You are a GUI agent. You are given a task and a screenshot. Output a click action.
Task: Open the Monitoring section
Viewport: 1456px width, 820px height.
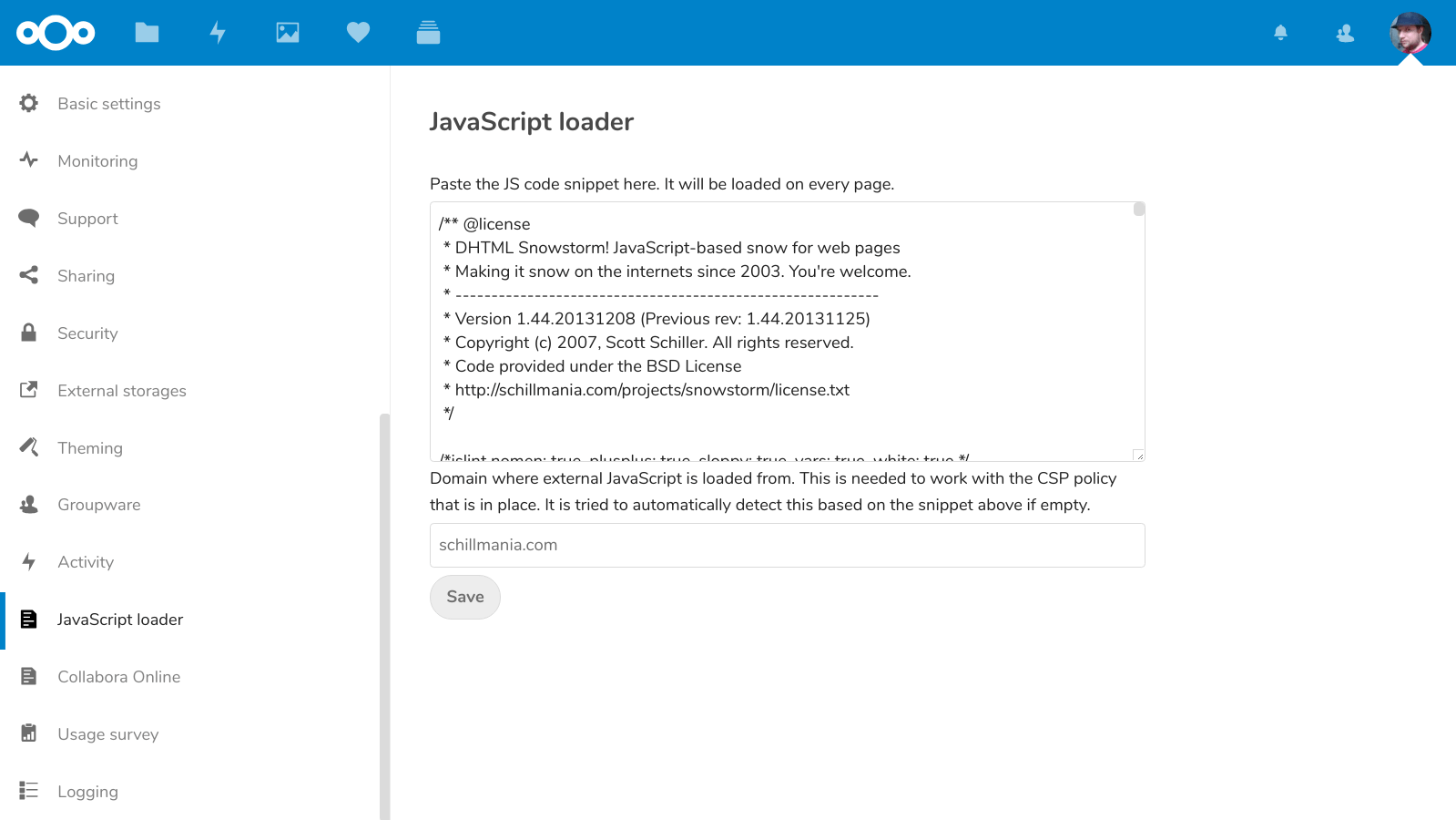97,161
